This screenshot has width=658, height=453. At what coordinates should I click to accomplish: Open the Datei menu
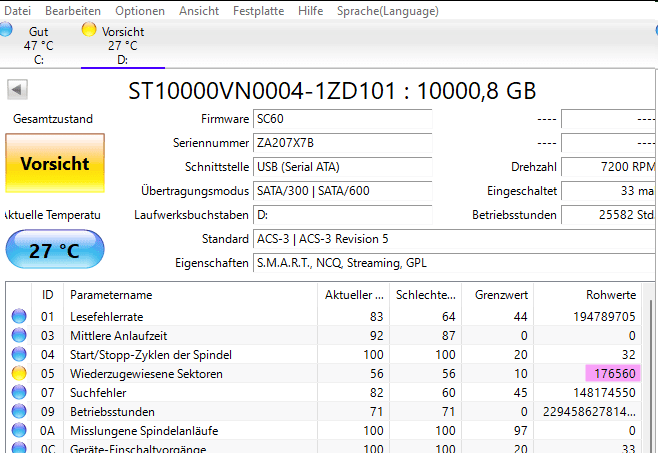tap(18, 11)
